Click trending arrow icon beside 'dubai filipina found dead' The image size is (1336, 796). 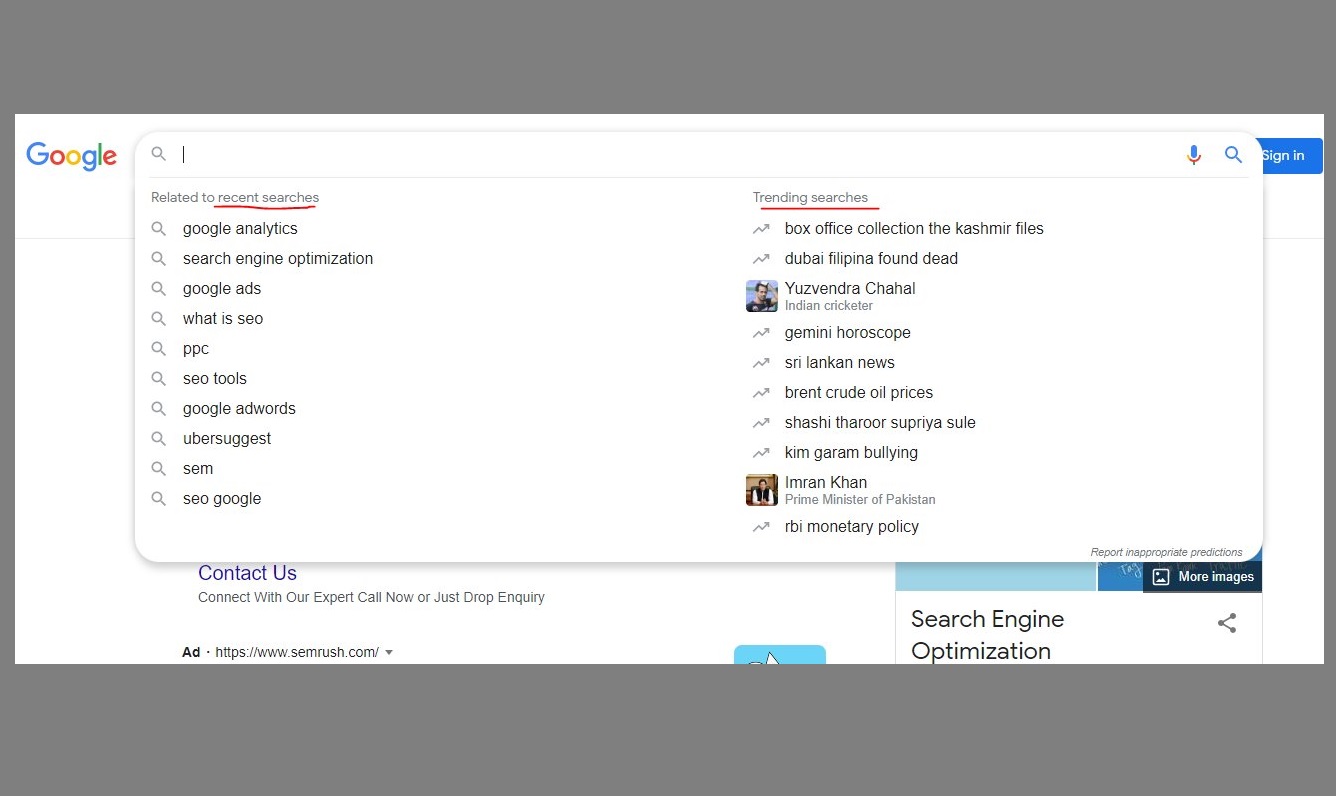tap(761, 258)
